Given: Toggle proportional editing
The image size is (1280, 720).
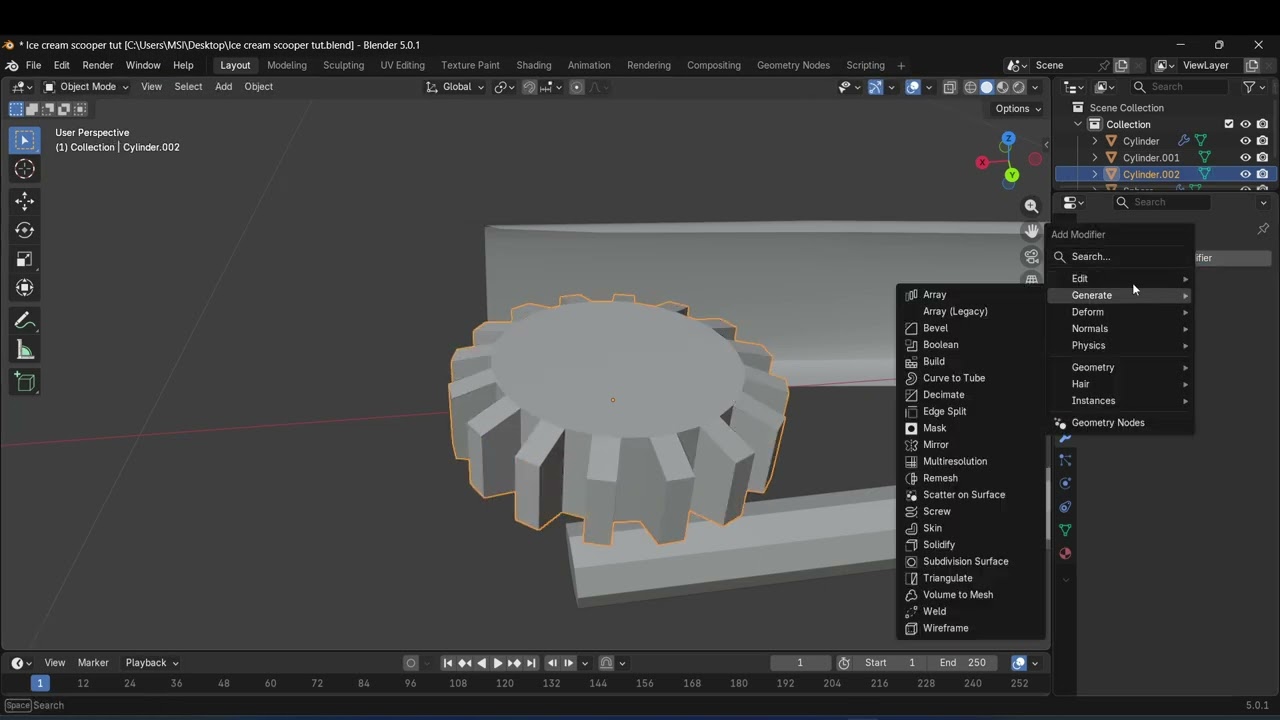Looking at the screenshot, I should (576, 87).
